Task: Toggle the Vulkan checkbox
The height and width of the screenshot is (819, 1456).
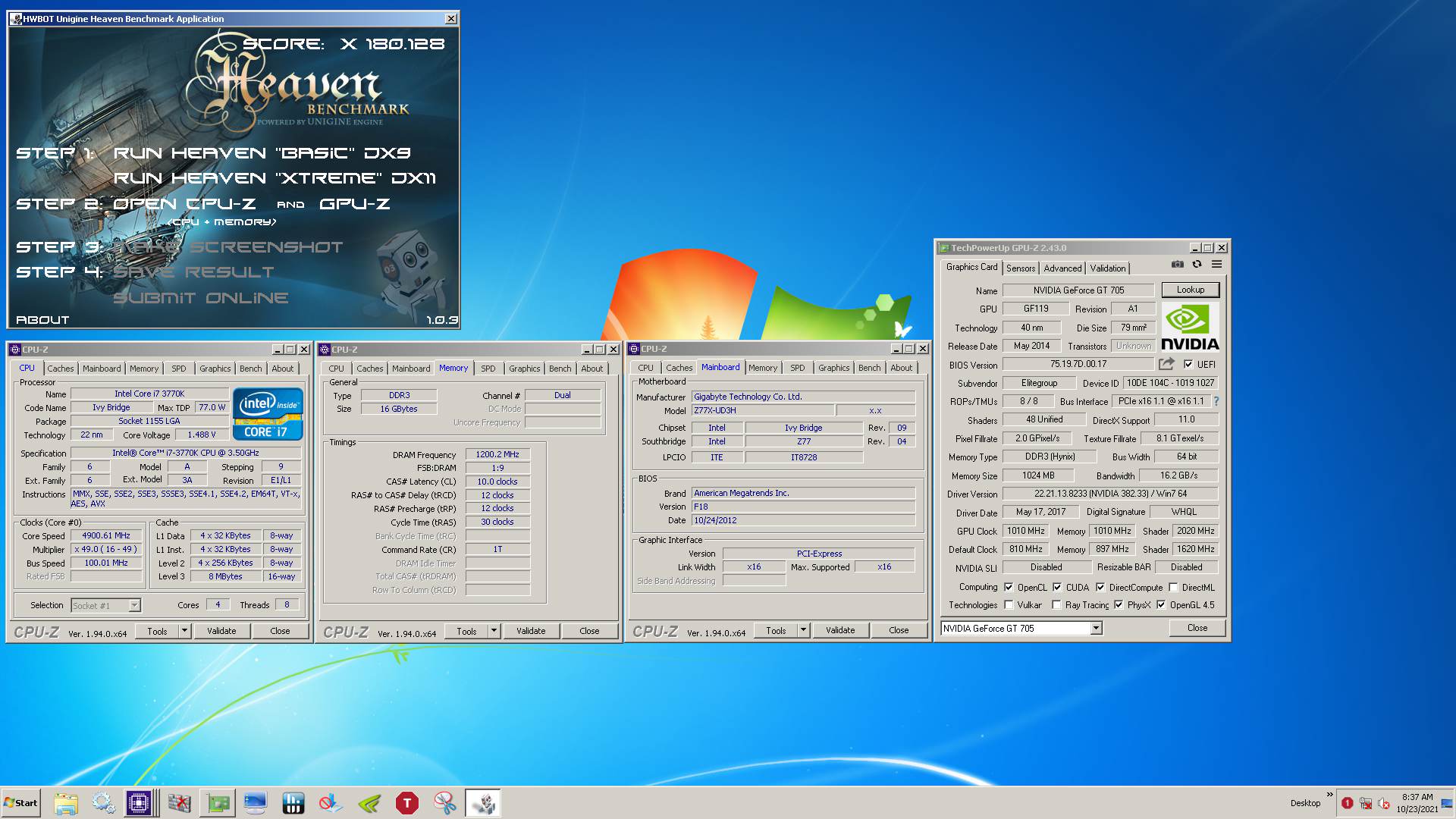Action: point(1009,605)
